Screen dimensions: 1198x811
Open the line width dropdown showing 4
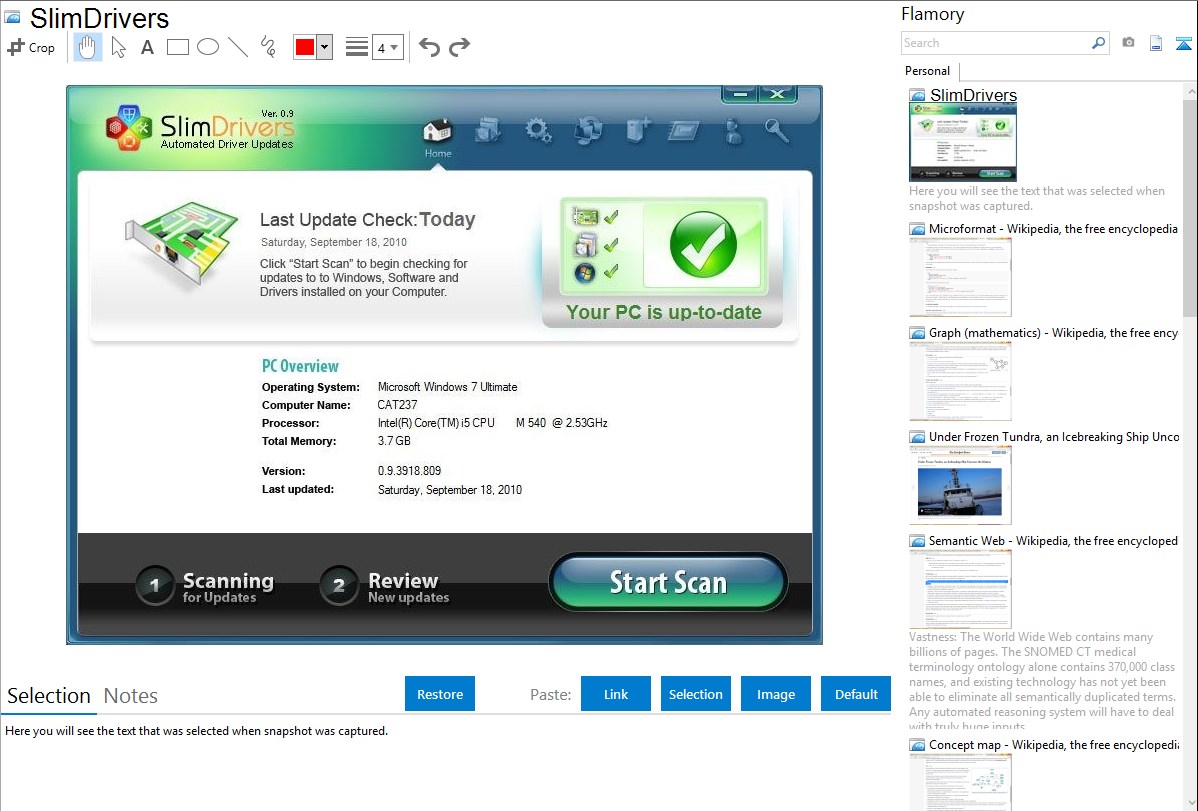387,47
